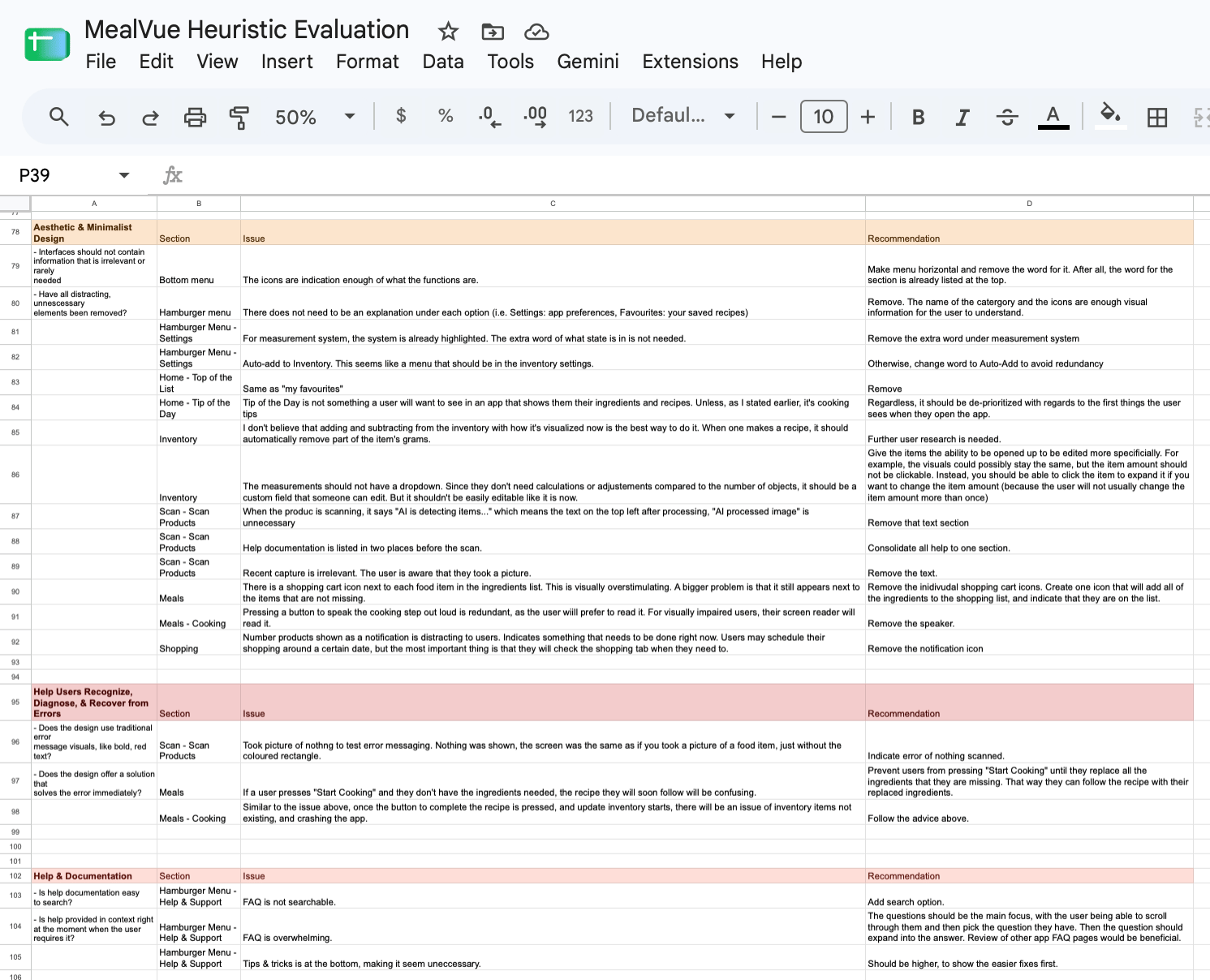Toggle strikethrough formatting
The width and height of the screenshot is (1210, 980).
pyautogui.click(x=1007, y=117)
